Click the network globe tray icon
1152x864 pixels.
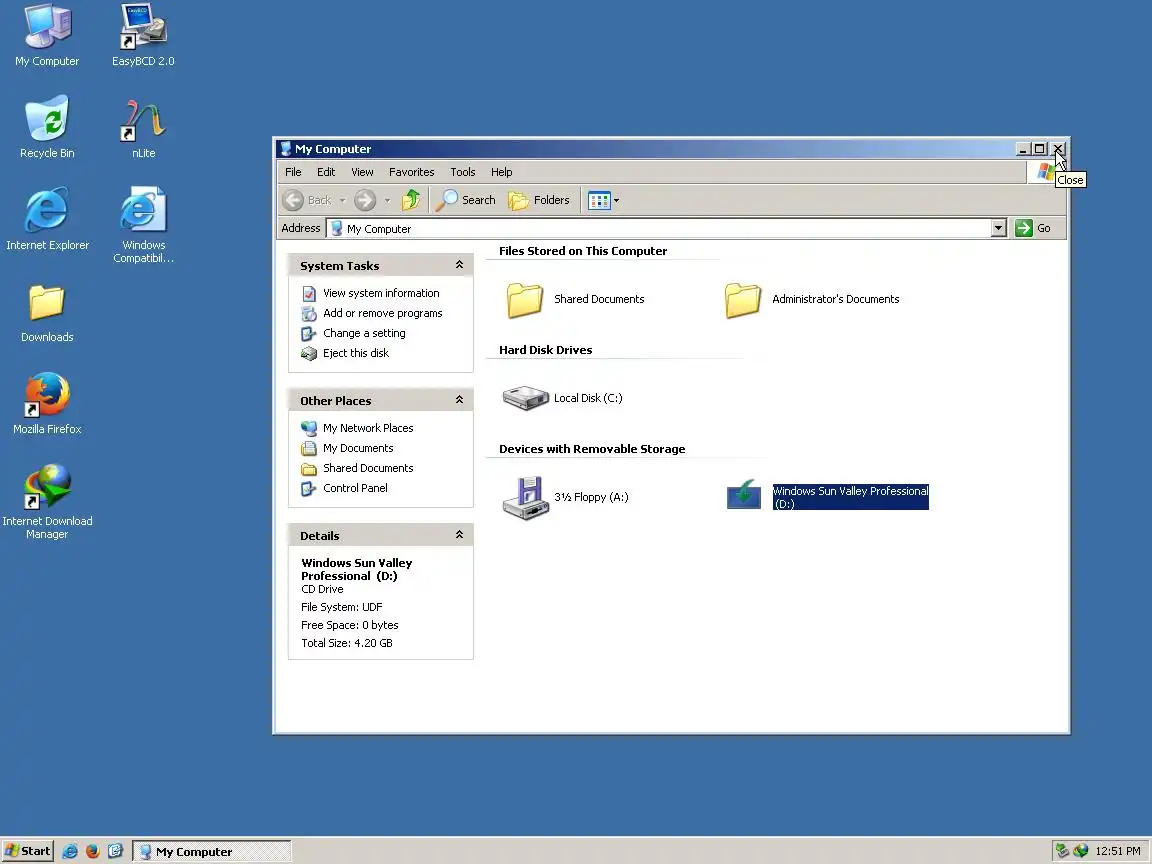(1081, 851)
